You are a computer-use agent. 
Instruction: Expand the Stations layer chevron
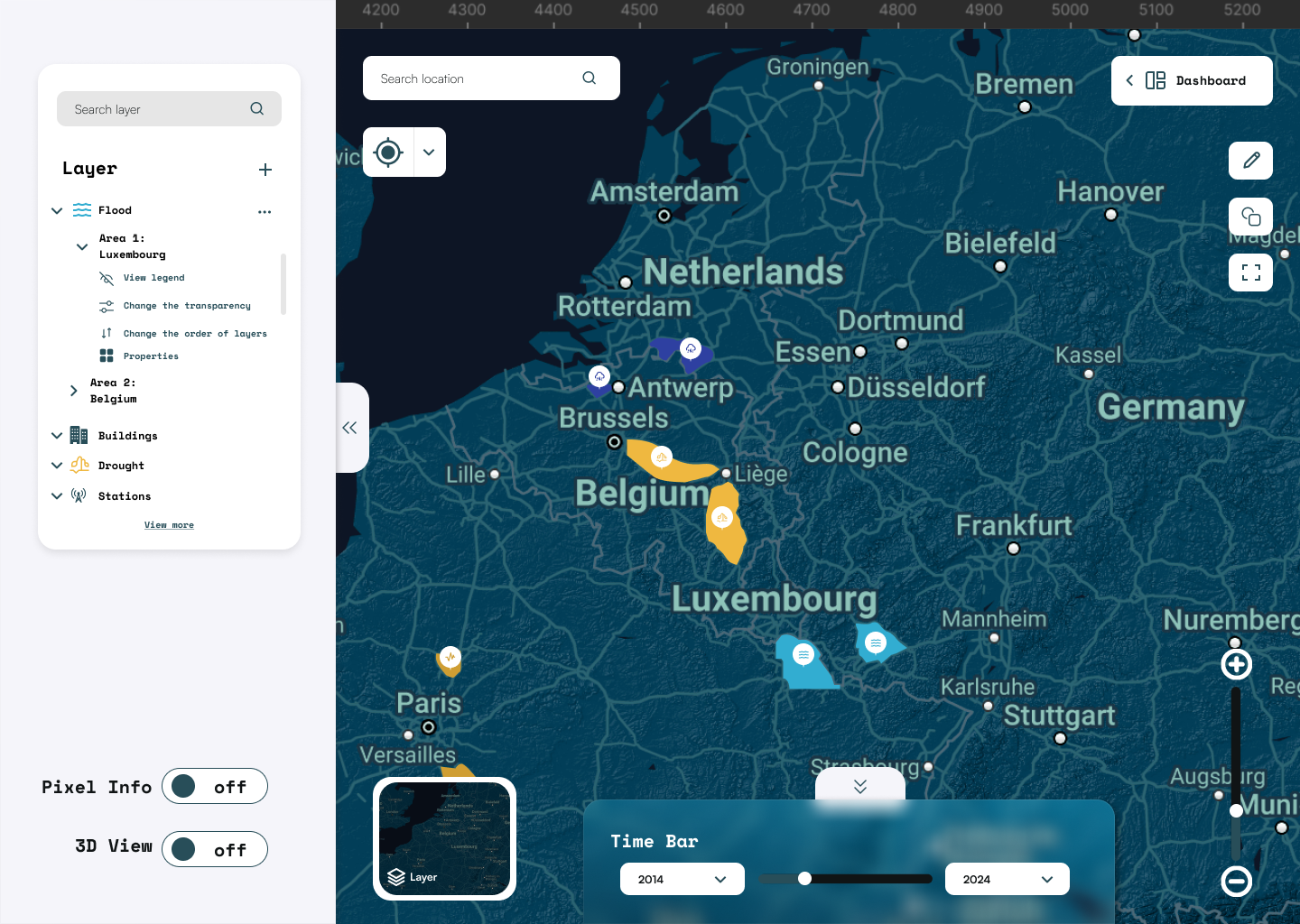coord(57,496)
